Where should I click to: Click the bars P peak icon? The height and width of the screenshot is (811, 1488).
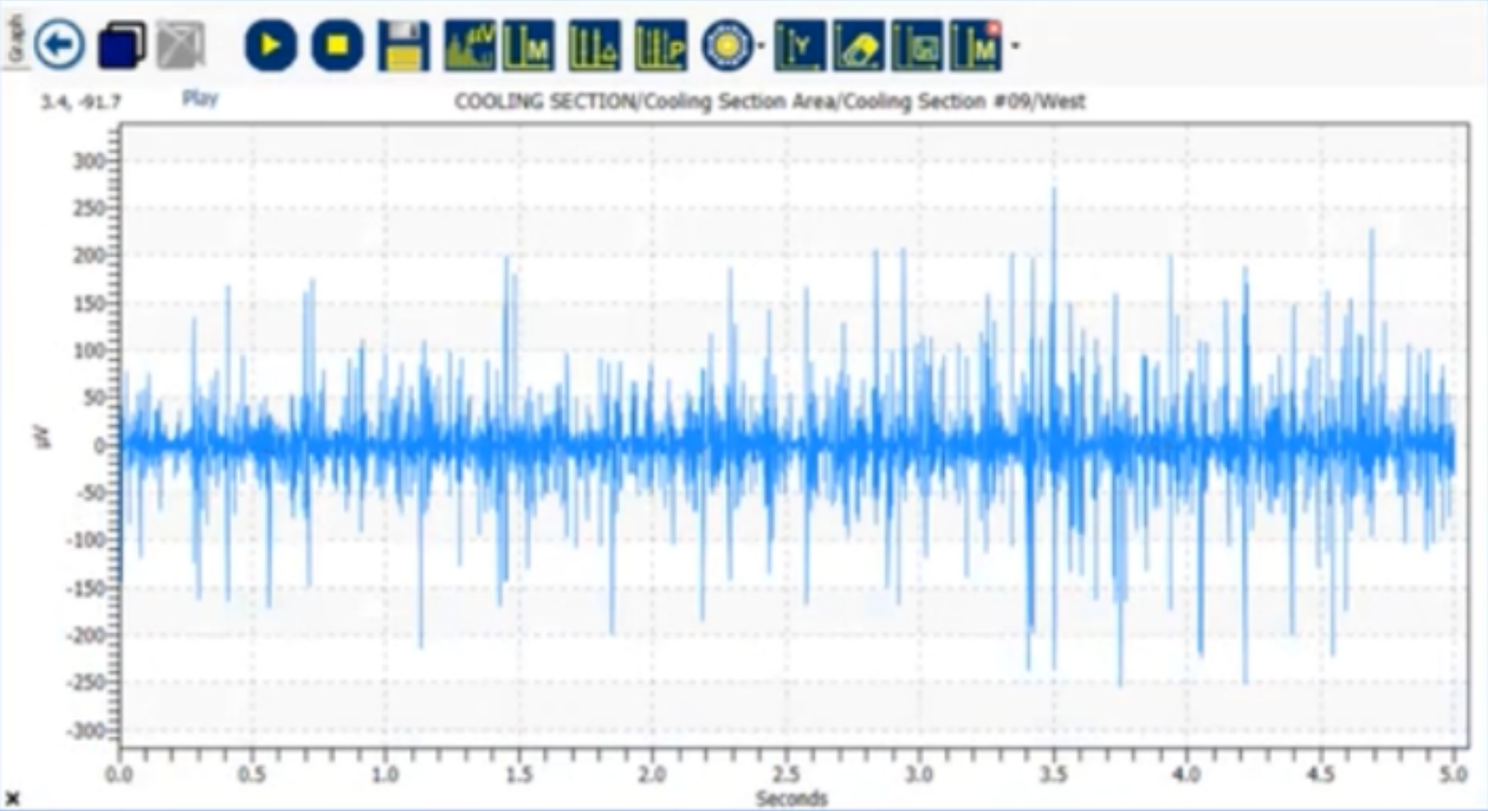click(x=660, y=46)
